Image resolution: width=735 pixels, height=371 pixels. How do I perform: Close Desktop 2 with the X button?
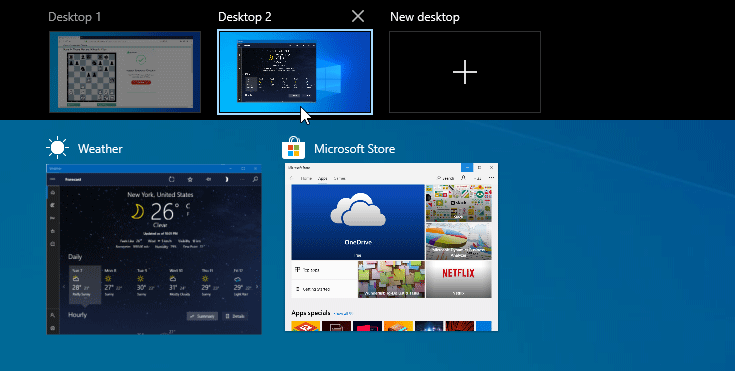point(358,16)
